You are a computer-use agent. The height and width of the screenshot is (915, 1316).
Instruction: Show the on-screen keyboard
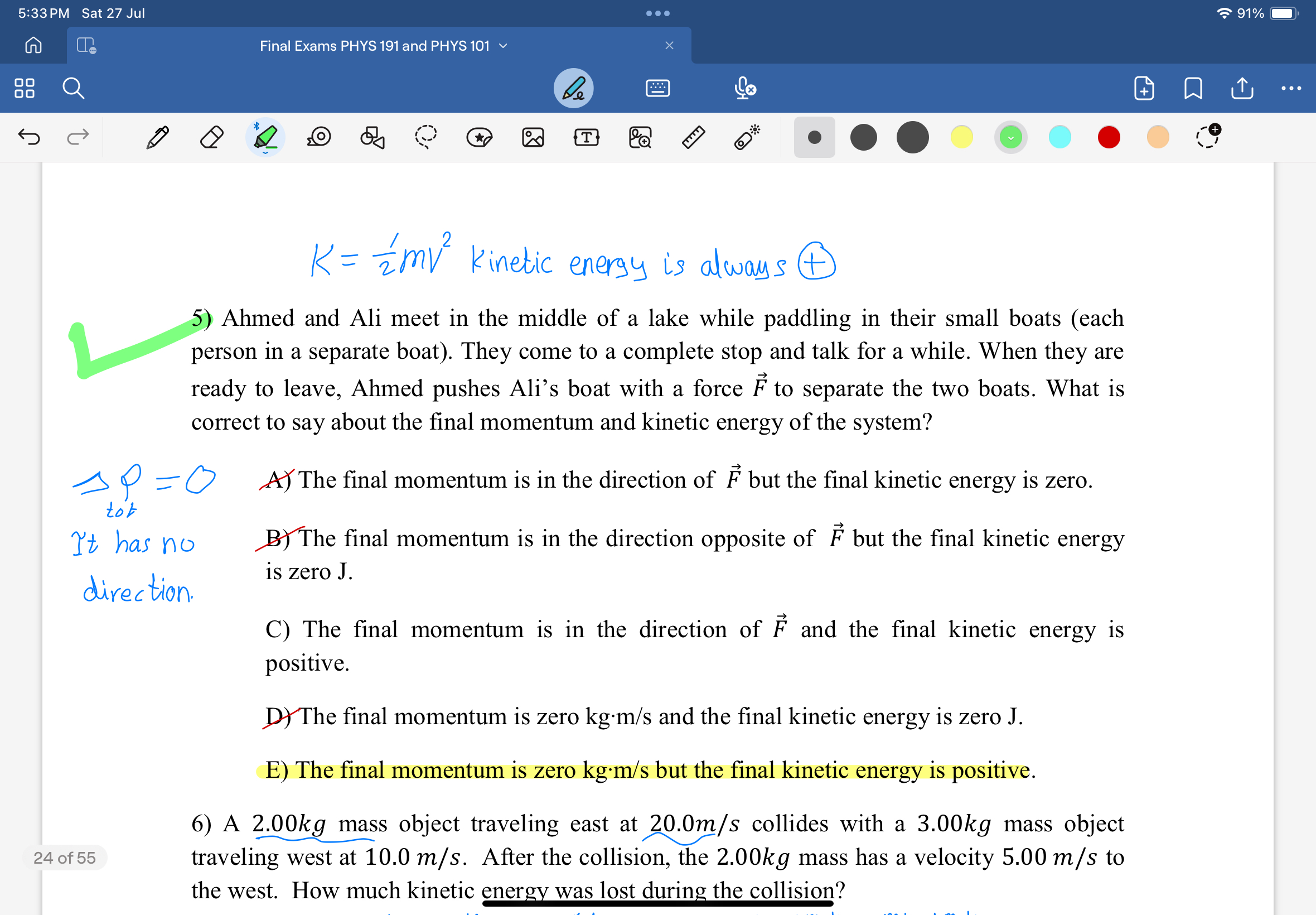657,88
